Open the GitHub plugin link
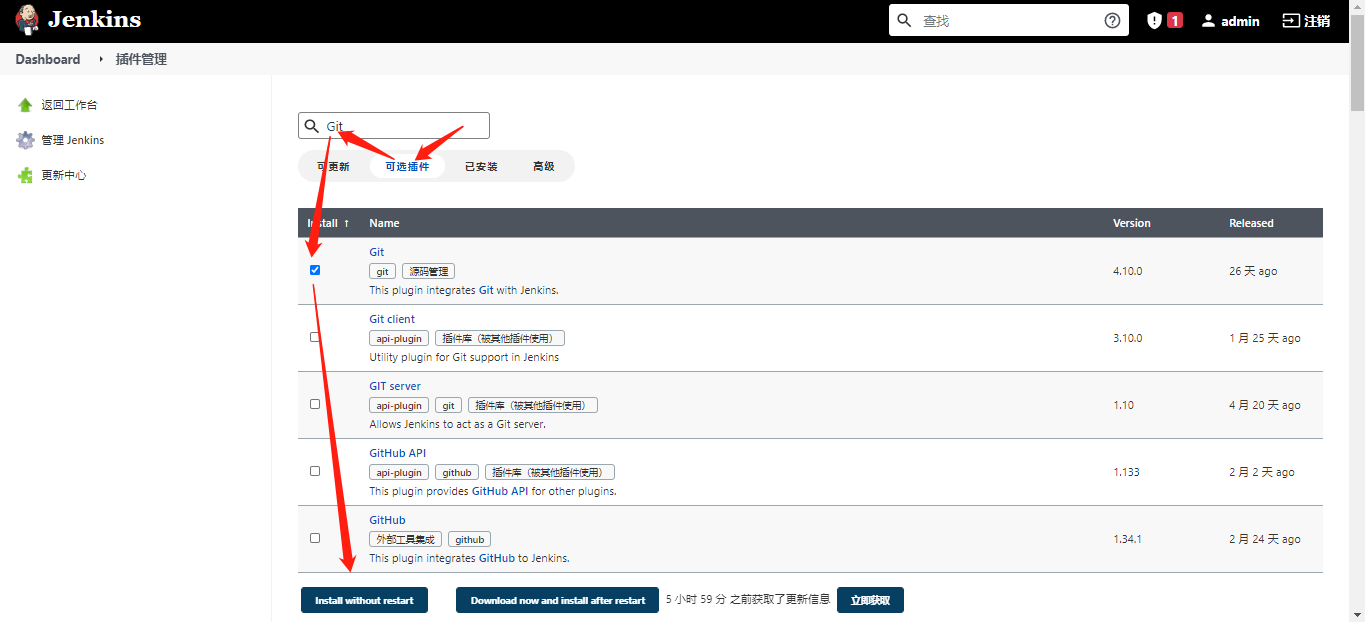 [x=387, y=520]
